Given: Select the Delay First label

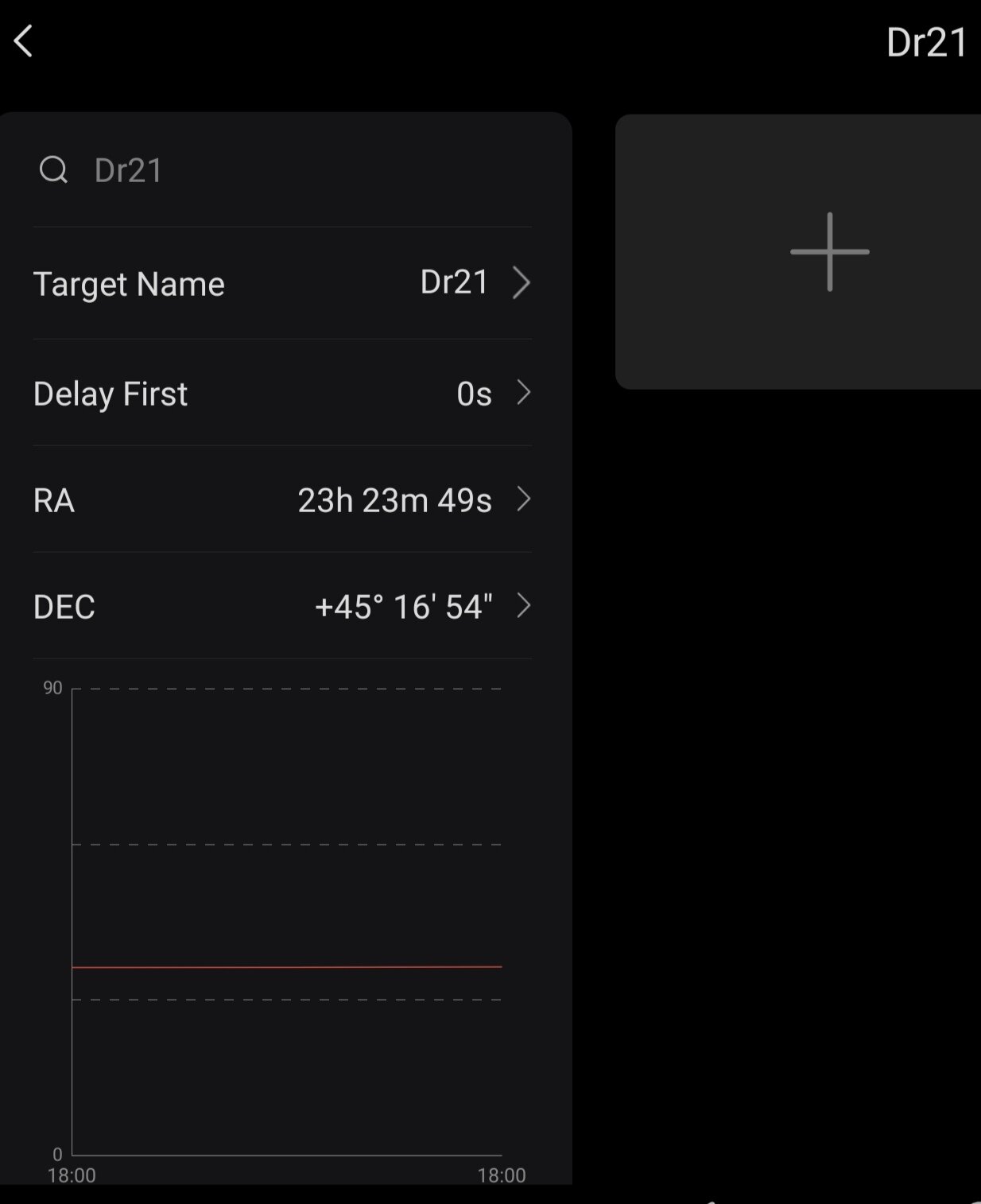Looking at the screenshot, I should 111,394.
